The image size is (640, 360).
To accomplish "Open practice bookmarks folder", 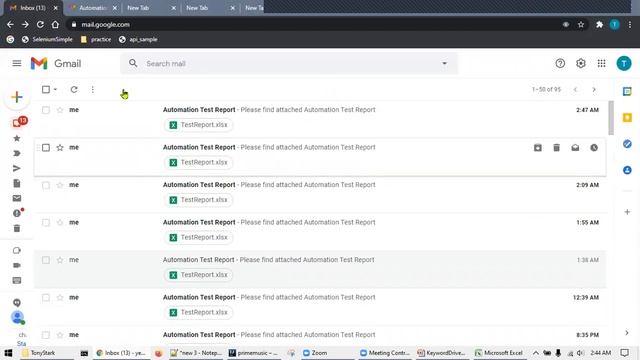I will 96,40.
